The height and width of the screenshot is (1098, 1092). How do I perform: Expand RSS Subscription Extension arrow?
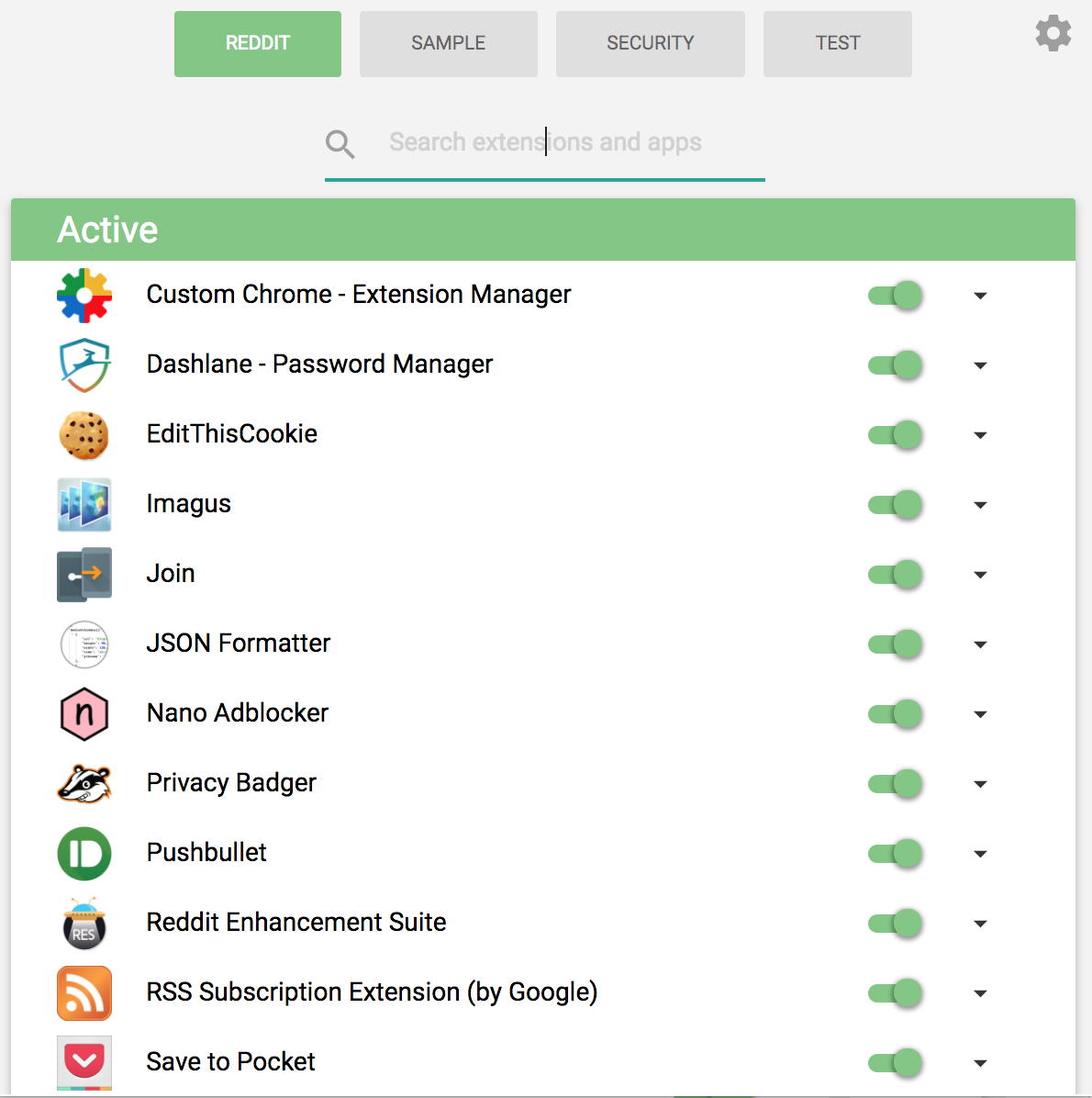click(x=980, y=993)
